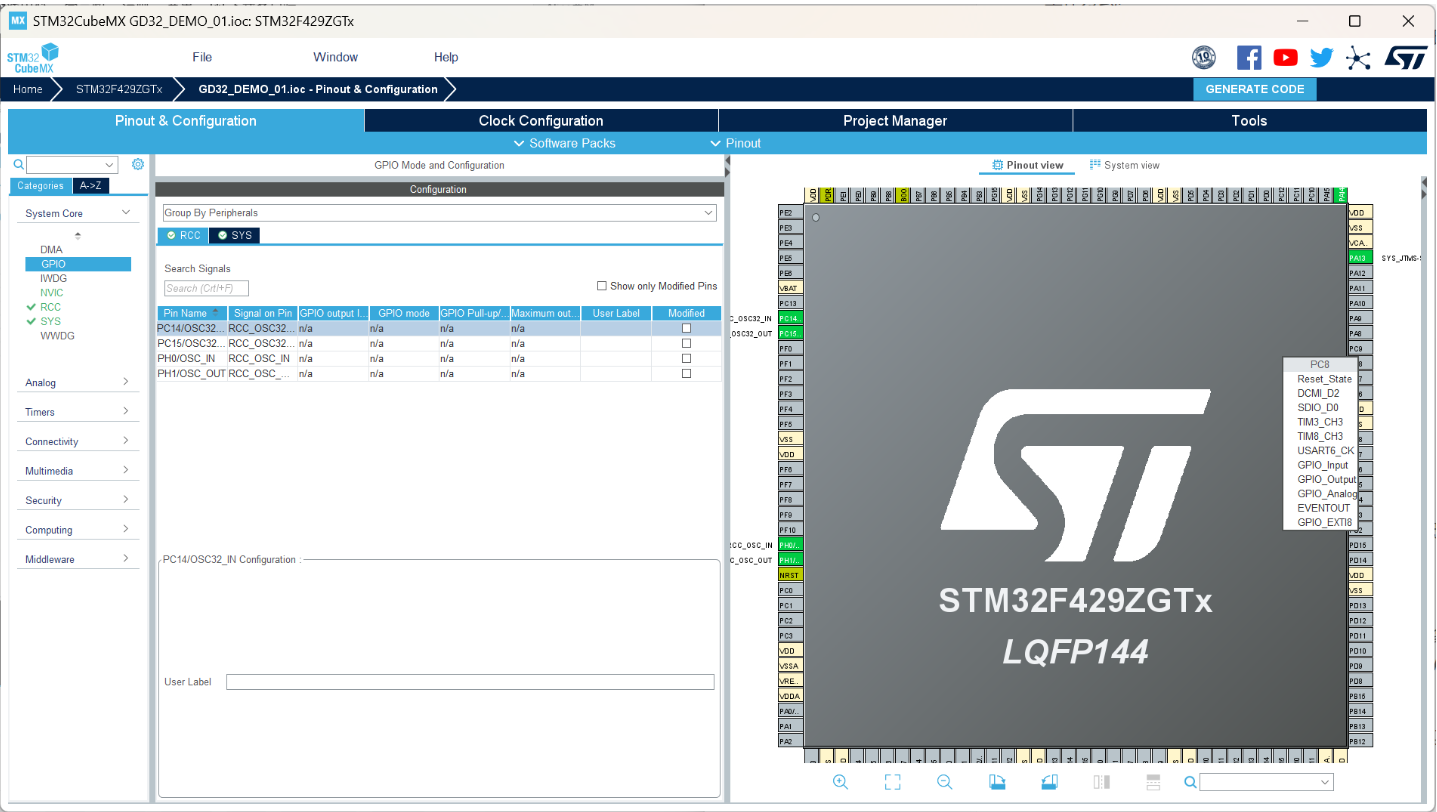Screen dimensions: 1437x812
Task: Open the category settings gear icon
Action: [138, 165]
